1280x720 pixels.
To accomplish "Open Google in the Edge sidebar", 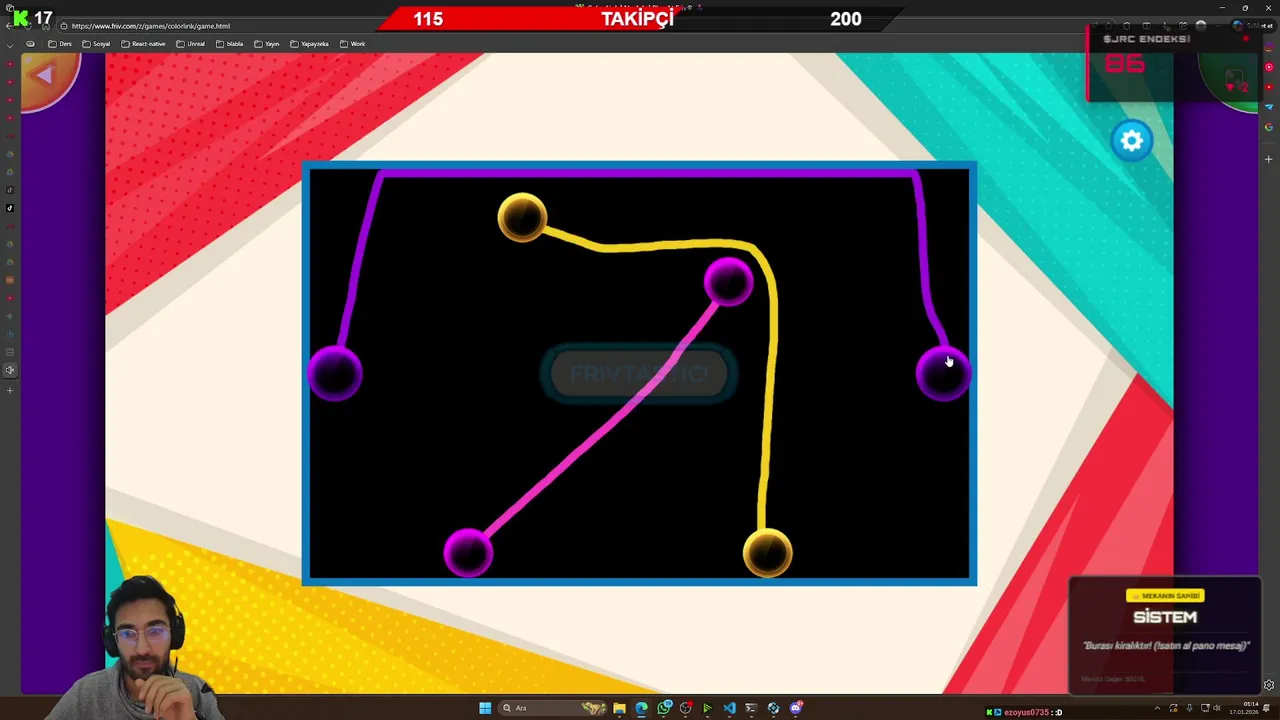I will click(x=1269, y=127).
